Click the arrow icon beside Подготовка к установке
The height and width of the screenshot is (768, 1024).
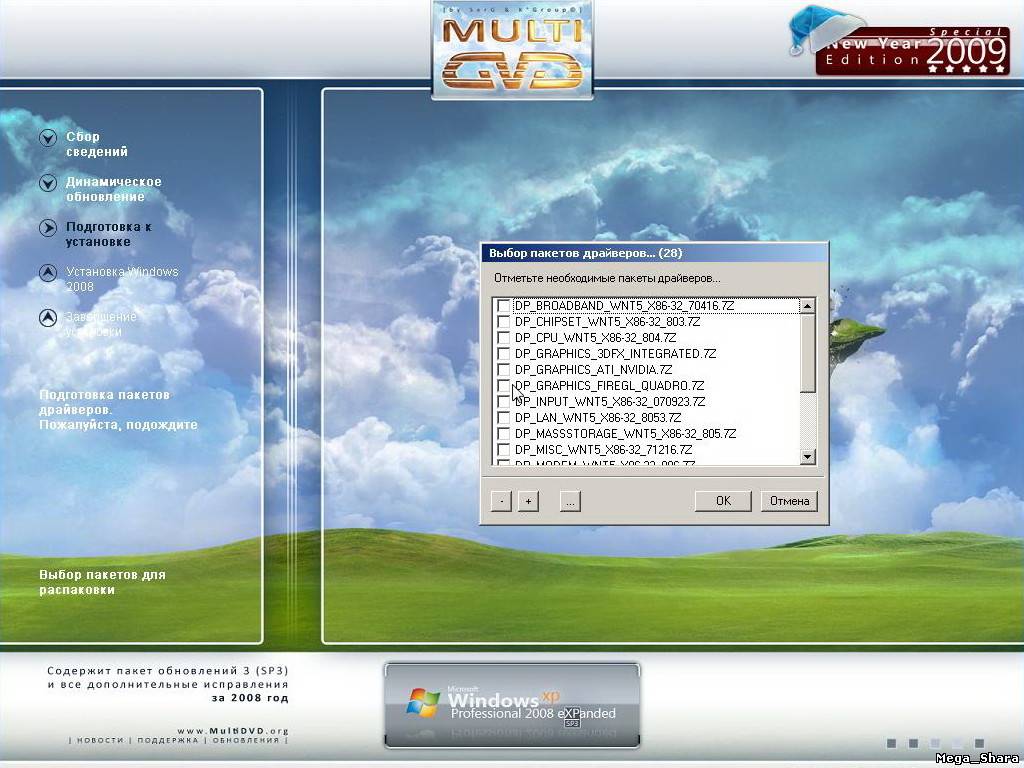tap(48, 228)
